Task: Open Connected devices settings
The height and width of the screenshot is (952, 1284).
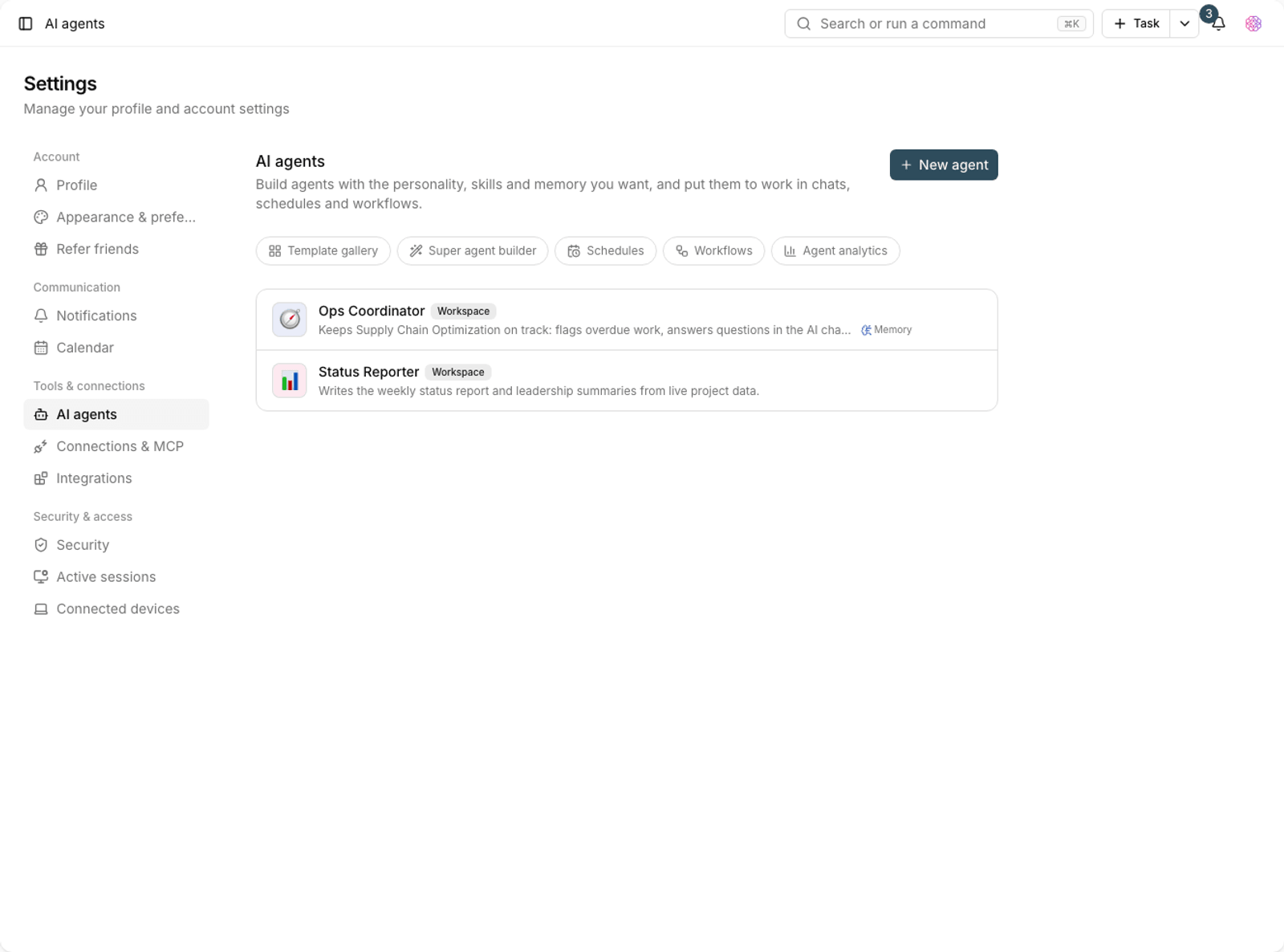Action: tap(116, 610)
